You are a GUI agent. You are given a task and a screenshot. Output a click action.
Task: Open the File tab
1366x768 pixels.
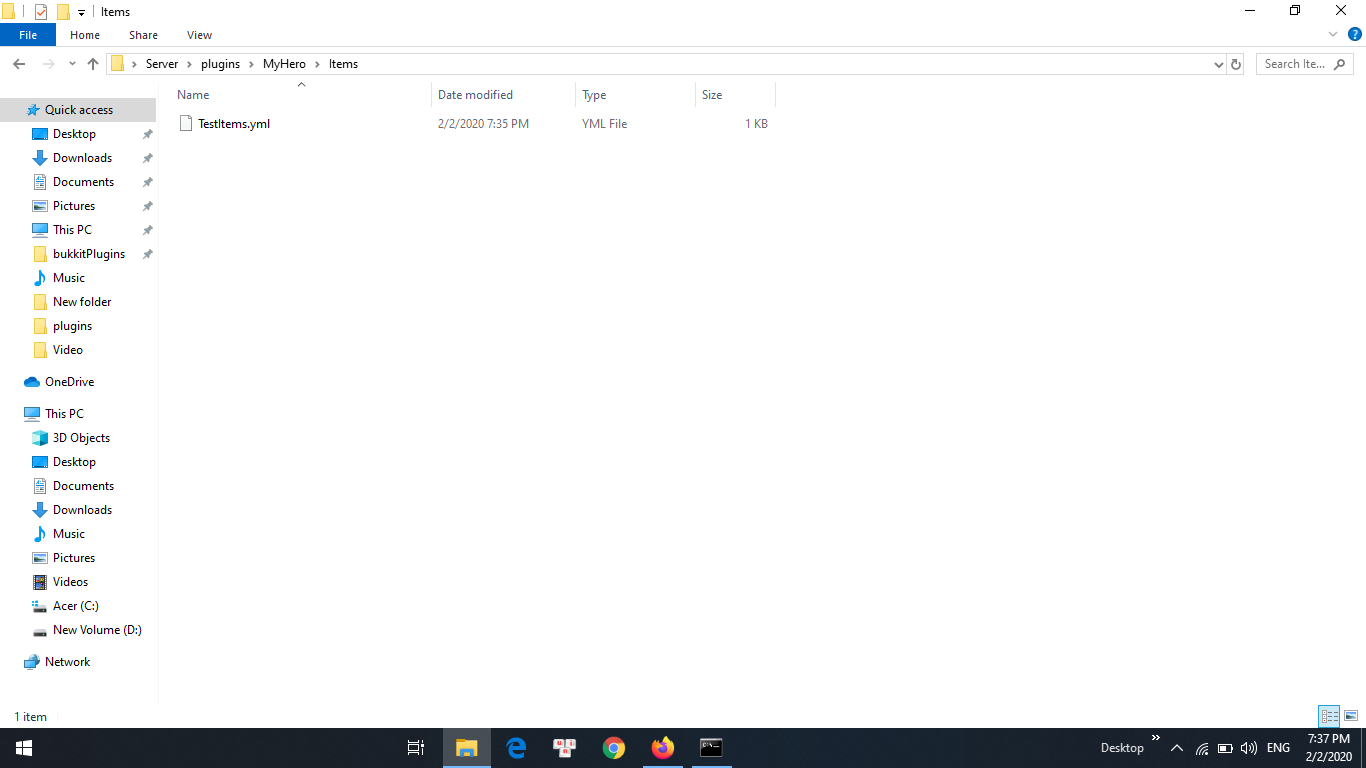click(x=28, y=35)
